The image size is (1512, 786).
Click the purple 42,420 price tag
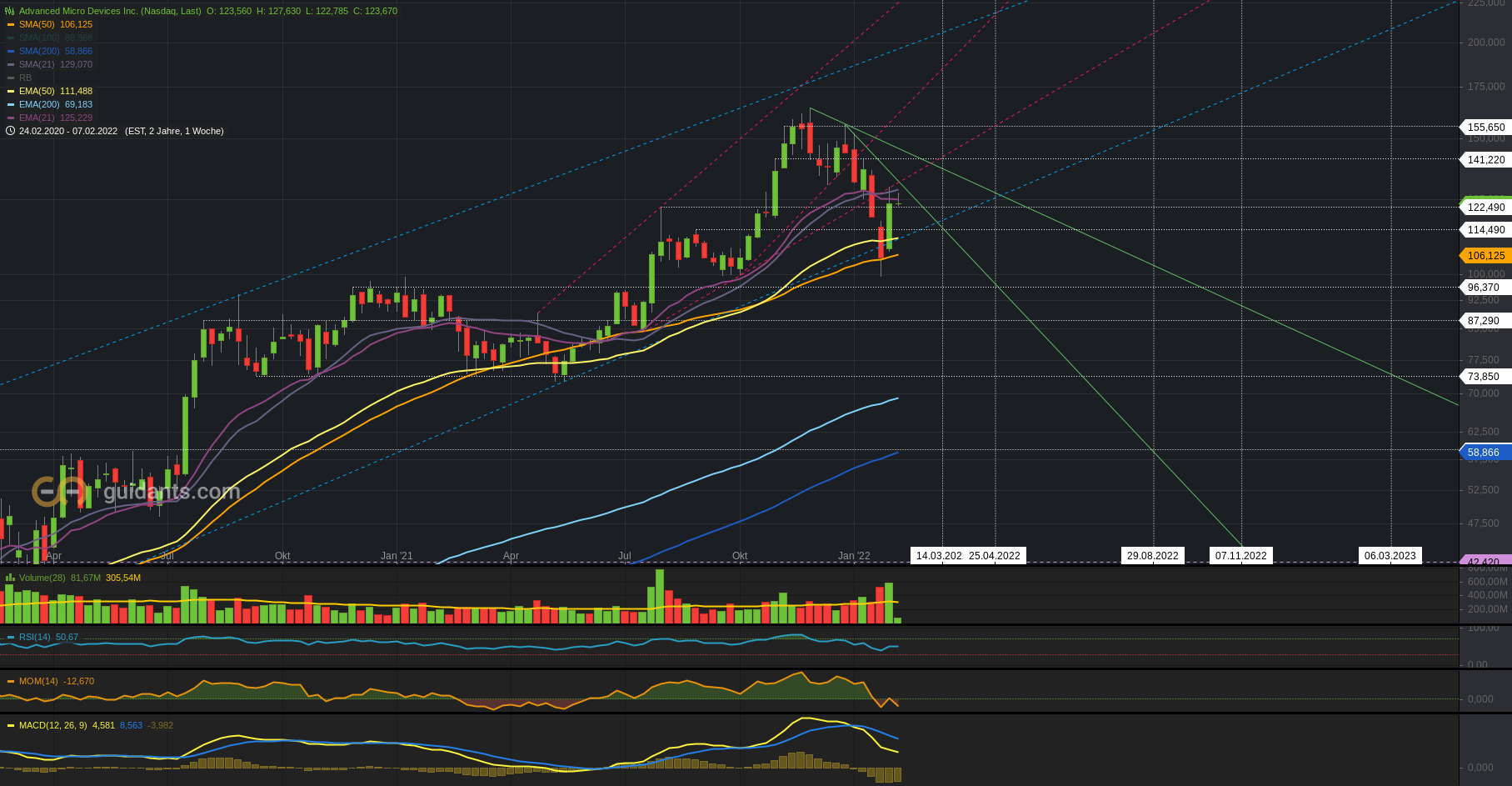[x=1486, y=562]
